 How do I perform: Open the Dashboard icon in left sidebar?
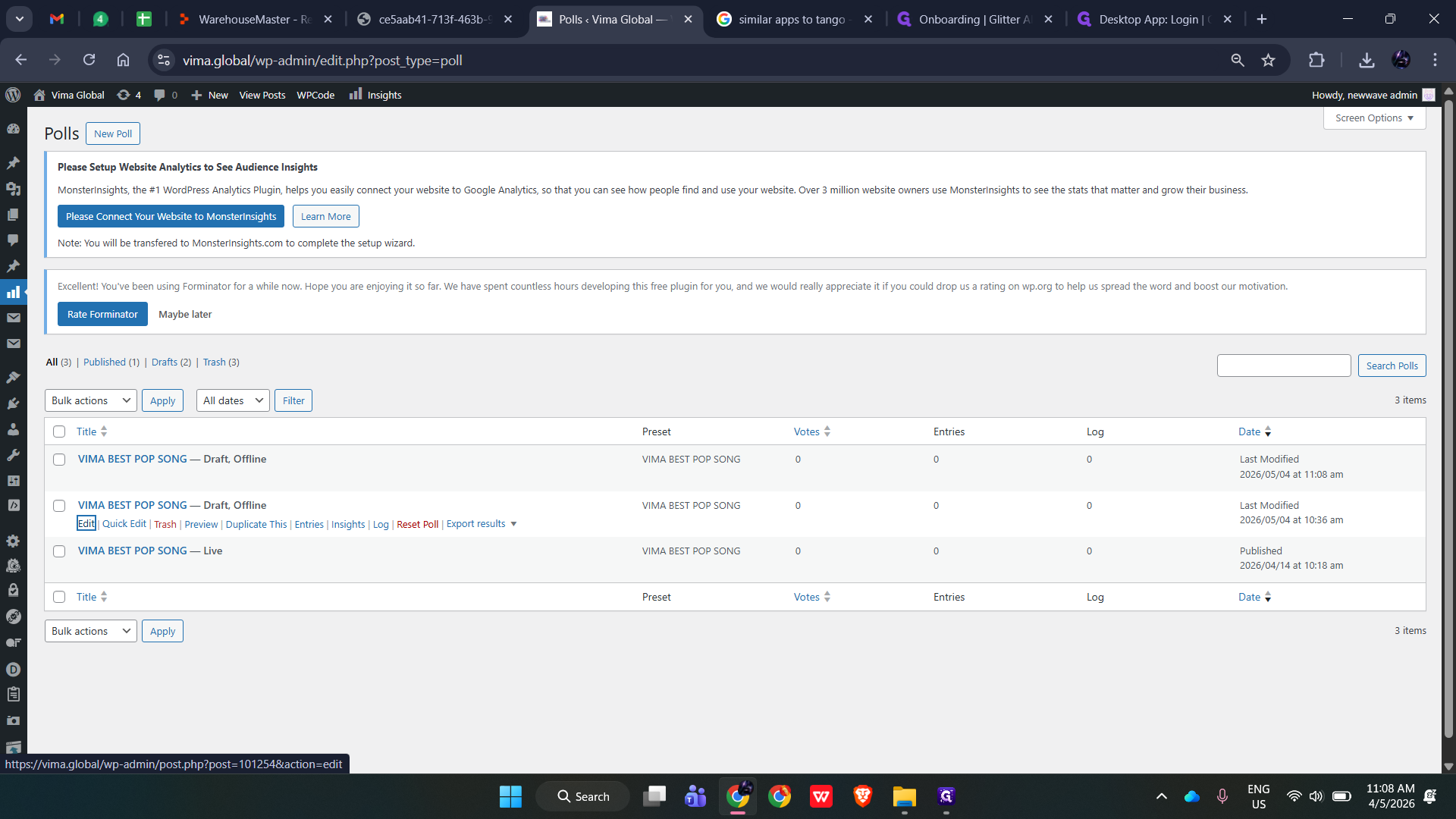tap(13, 129)
